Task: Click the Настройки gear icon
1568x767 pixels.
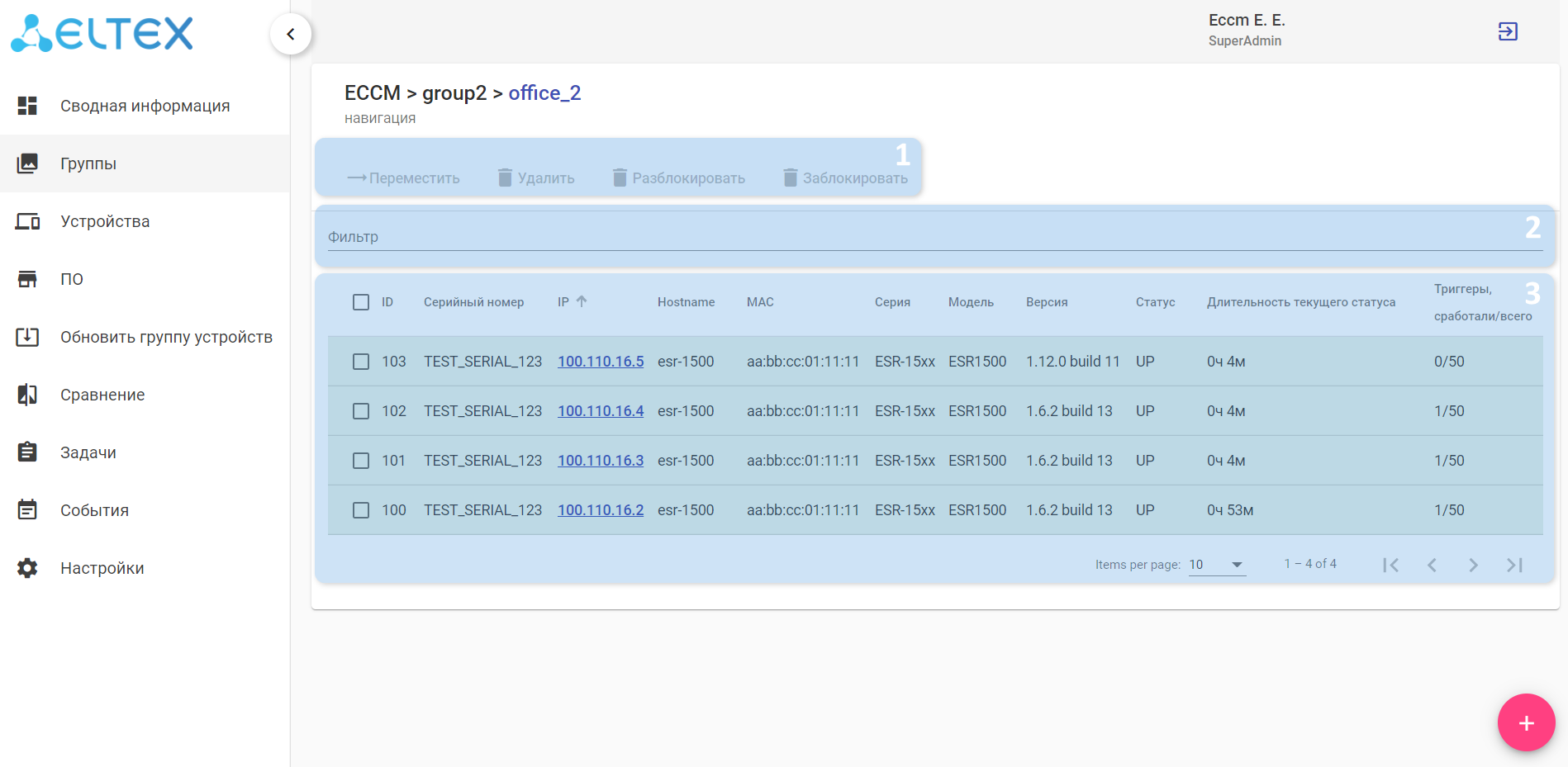Action: pyautogui.click(x=27, y=568)
